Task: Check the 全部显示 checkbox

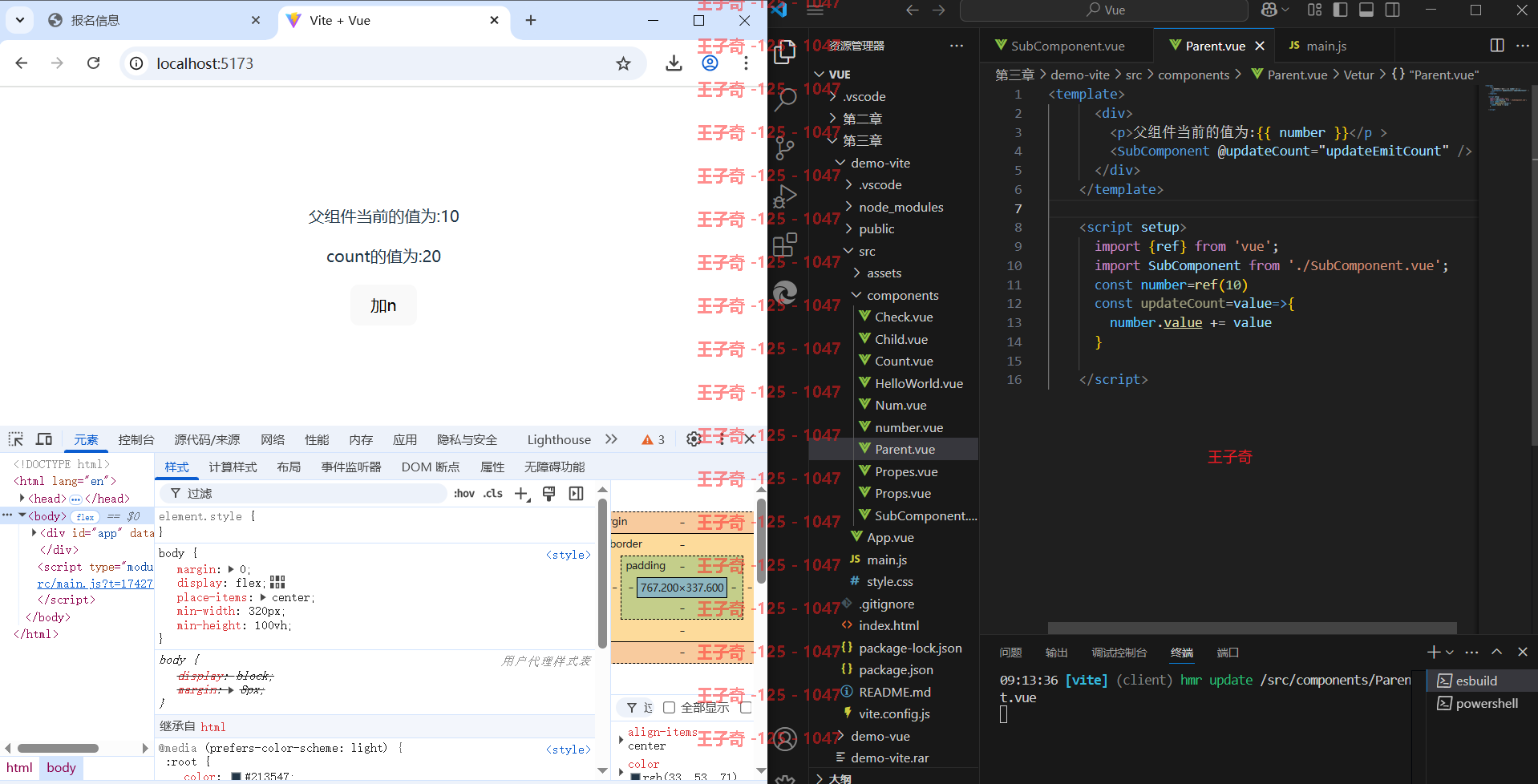Action: pos(669,708)
